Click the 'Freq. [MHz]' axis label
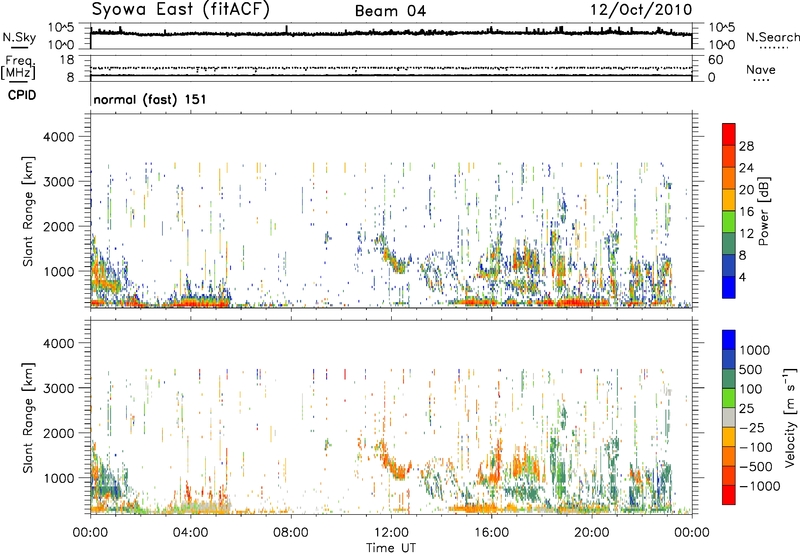This screenshot has width=800, height=554. 18,67
